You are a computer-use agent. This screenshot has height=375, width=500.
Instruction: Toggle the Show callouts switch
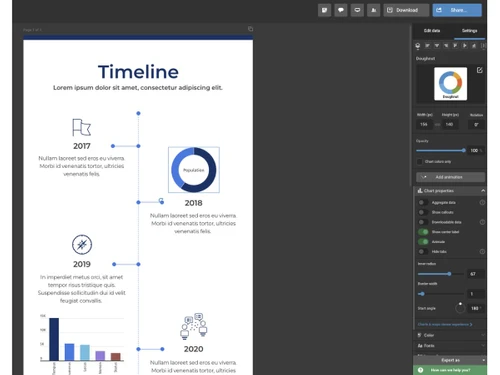(x=423, y=212)
